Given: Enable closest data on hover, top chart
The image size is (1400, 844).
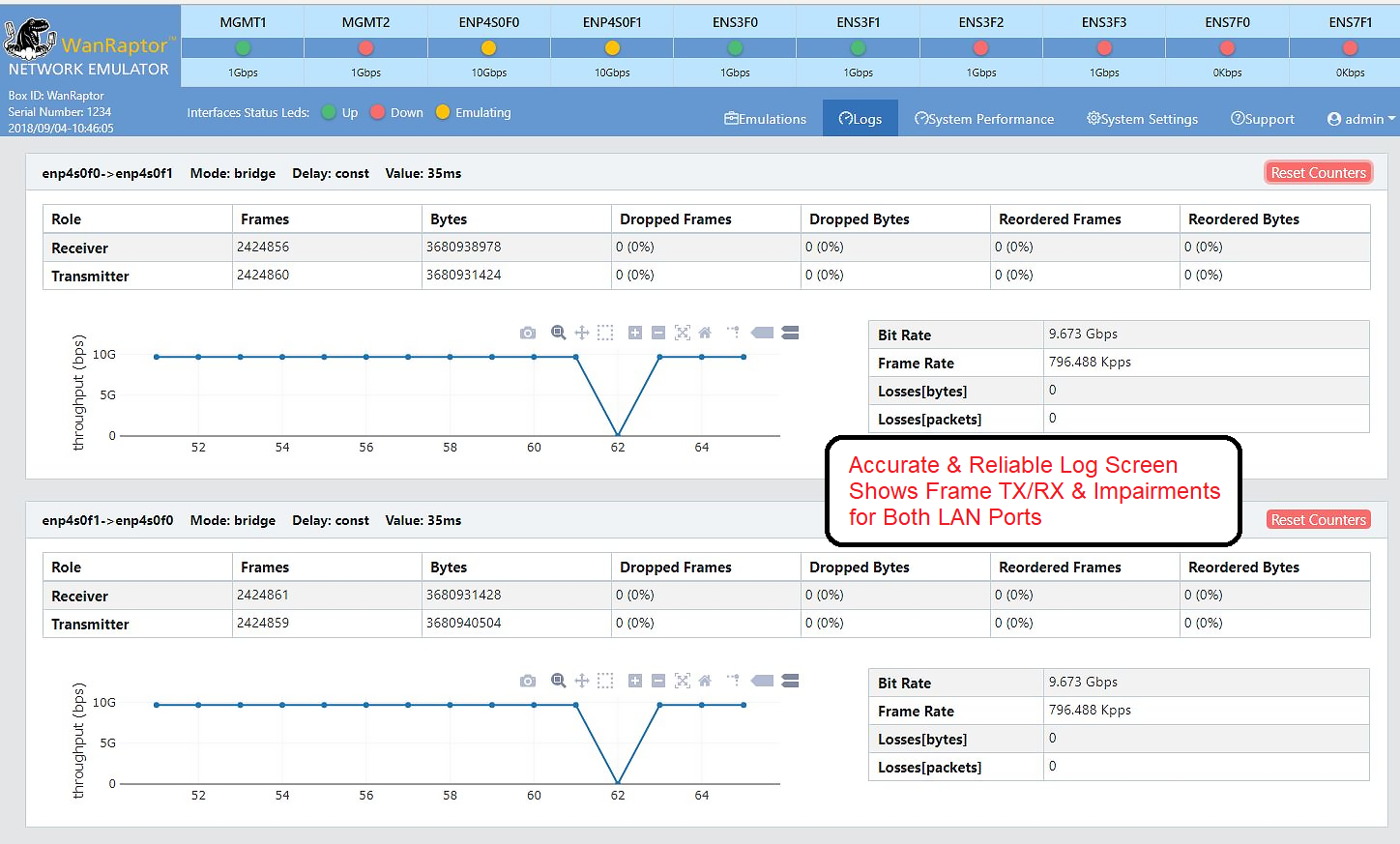Looking at the screenshot, I should [x=763, y=333].
